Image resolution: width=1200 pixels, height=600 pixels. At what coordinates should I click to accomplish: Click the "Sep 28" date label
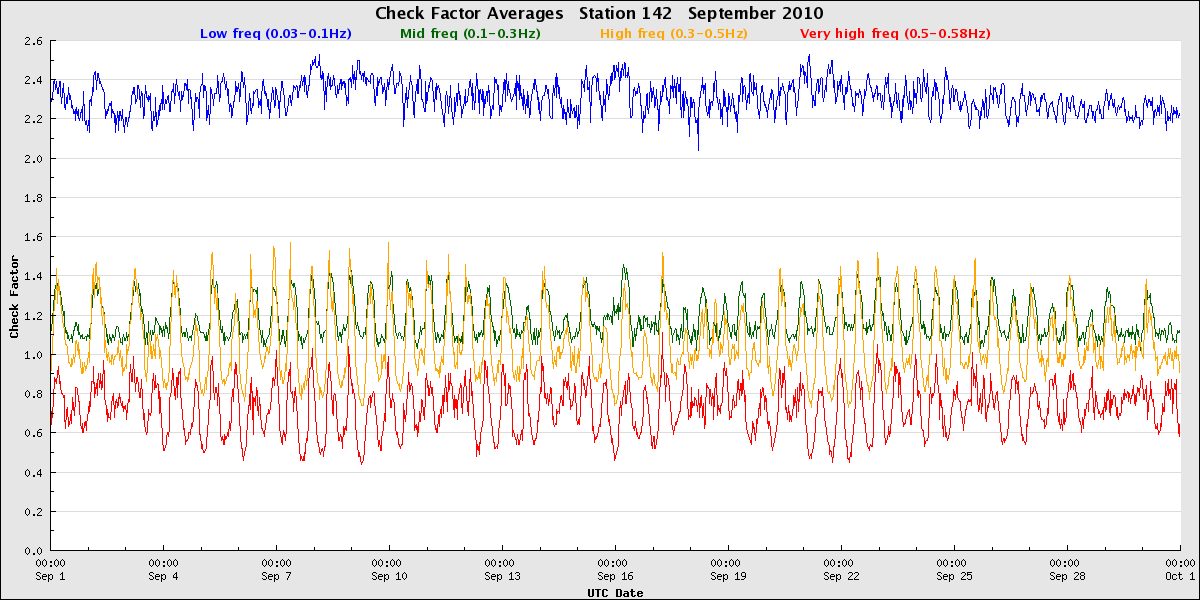(1067, 577)
